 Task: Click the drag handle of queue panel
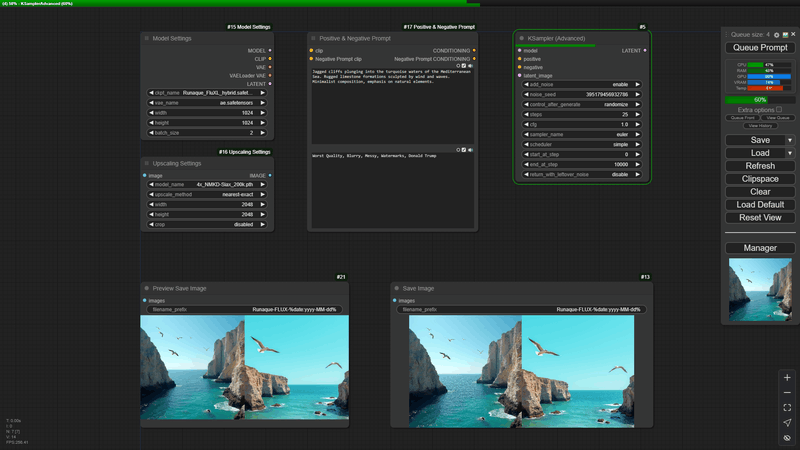click(726, 35)
